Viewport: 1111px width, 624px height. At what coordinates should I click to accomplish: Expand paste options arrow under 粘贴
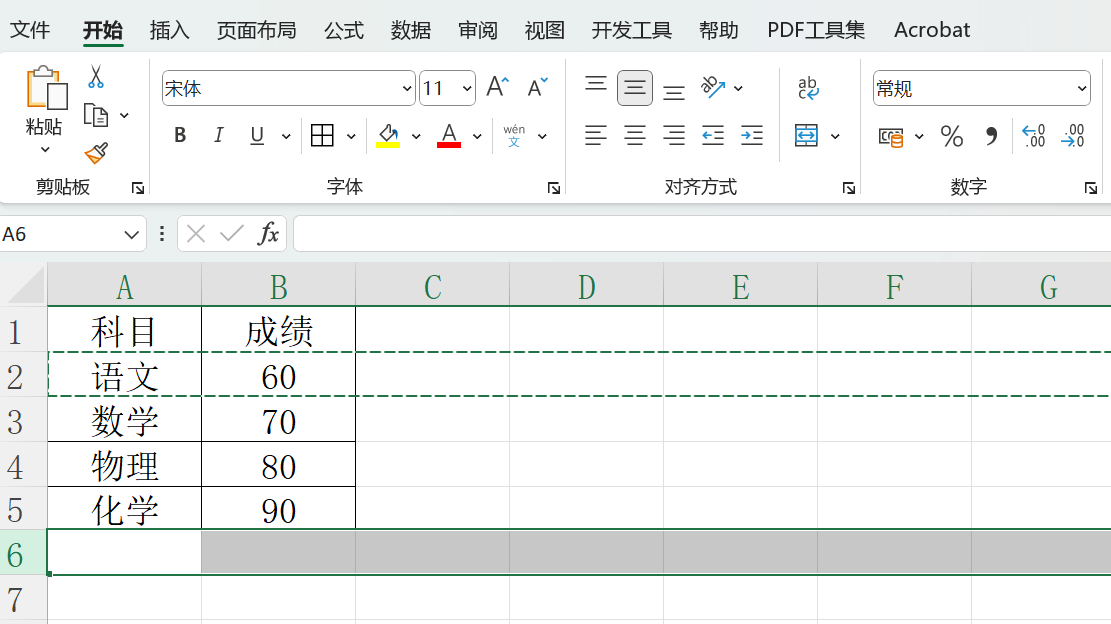pos(45,150)
